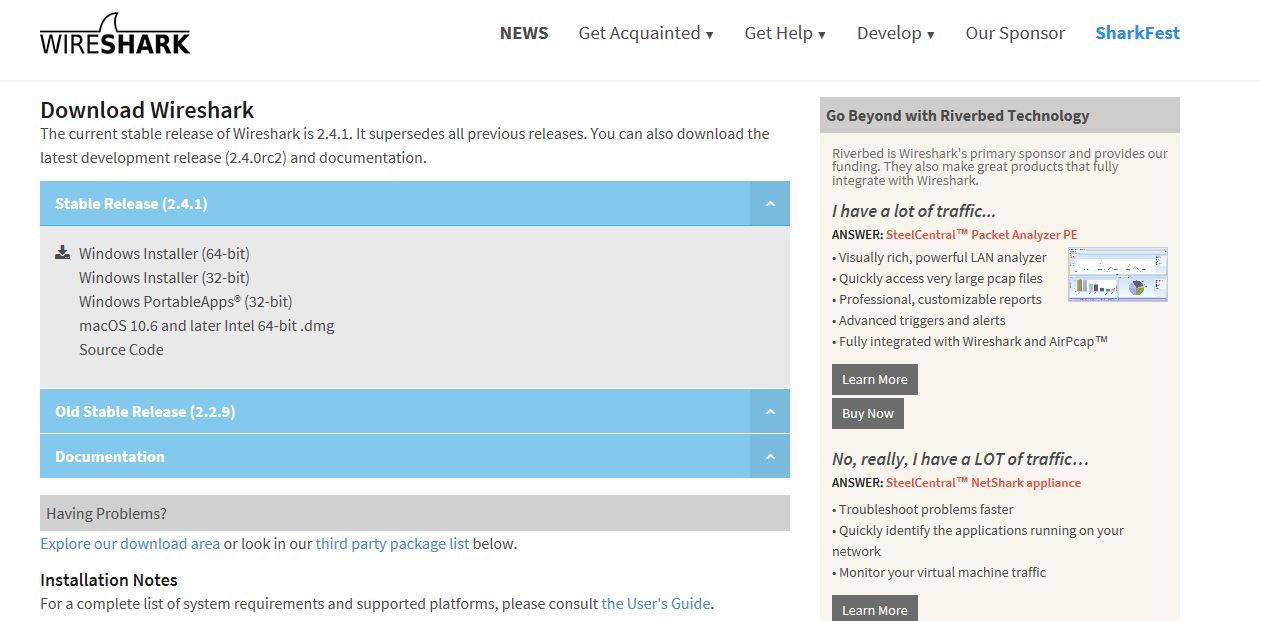Open the third party package list link
The image size is (1261, 621).
[392, 544]
